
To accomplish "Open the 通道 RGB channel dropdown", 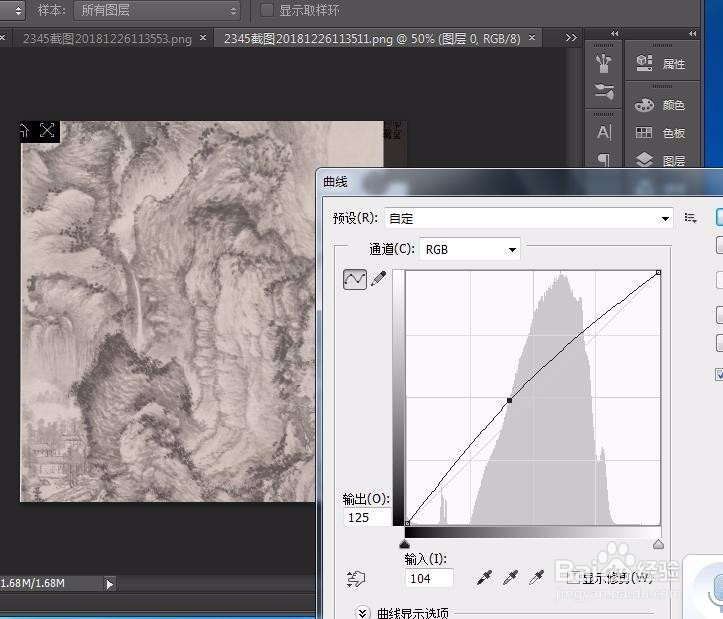I will click(470, 250).
